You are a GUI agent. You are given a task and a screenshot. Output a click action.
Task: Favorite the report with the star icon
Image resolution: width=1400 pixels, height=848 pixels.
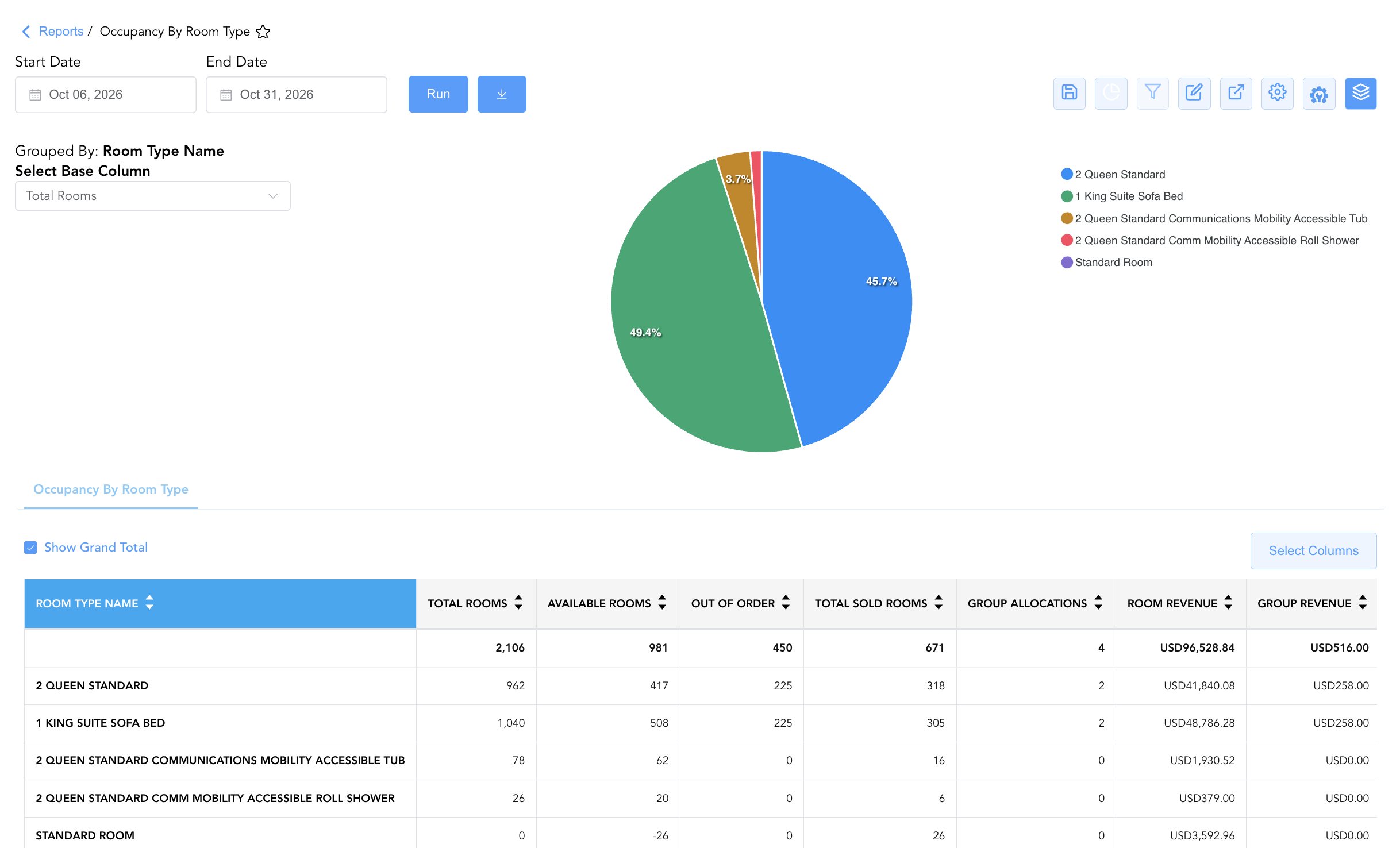(x=263, y=32)
